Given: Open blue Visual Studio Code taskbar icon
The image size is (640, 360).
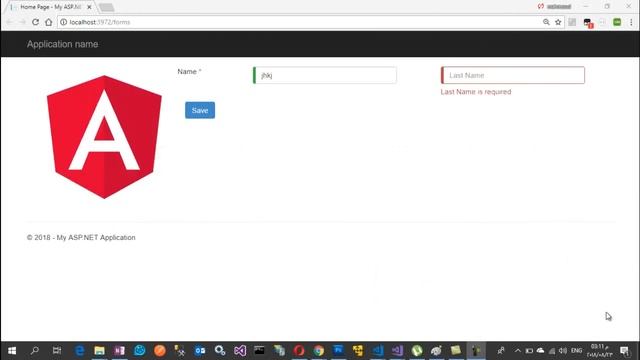Looking at the screenshot, I should (378, 351).
